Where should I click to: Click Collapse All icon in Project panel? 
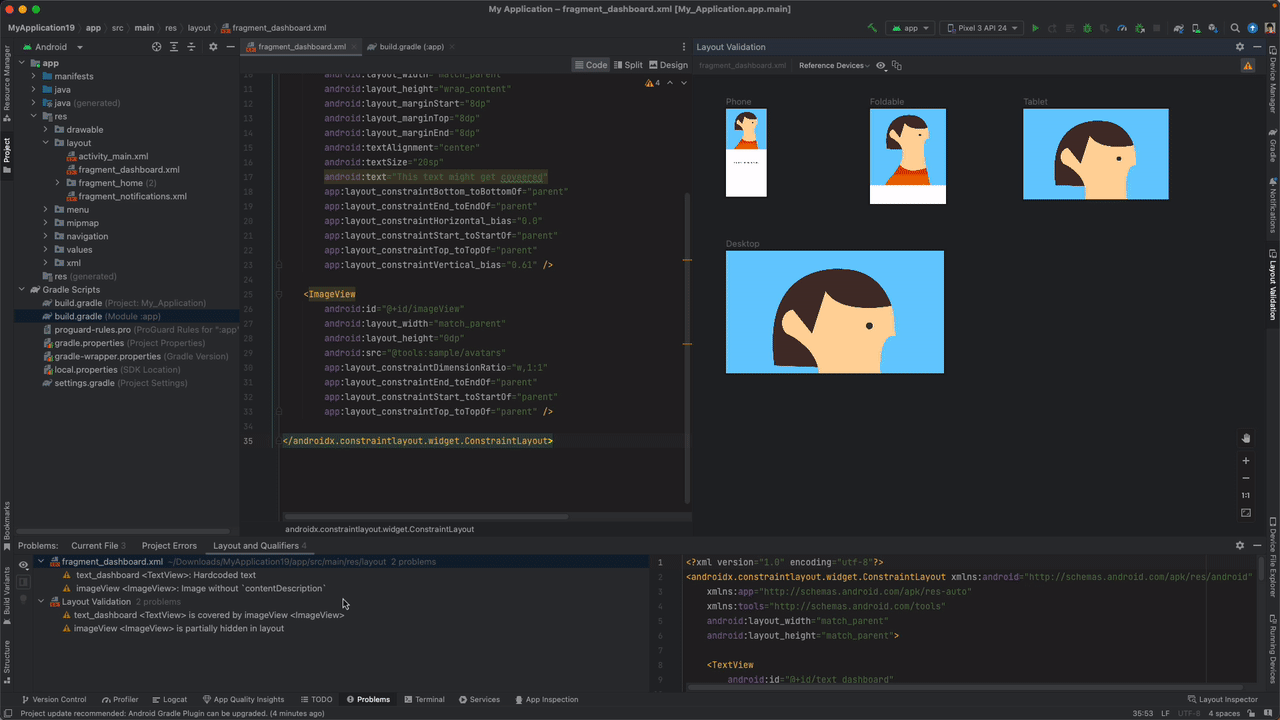(192, 47)
